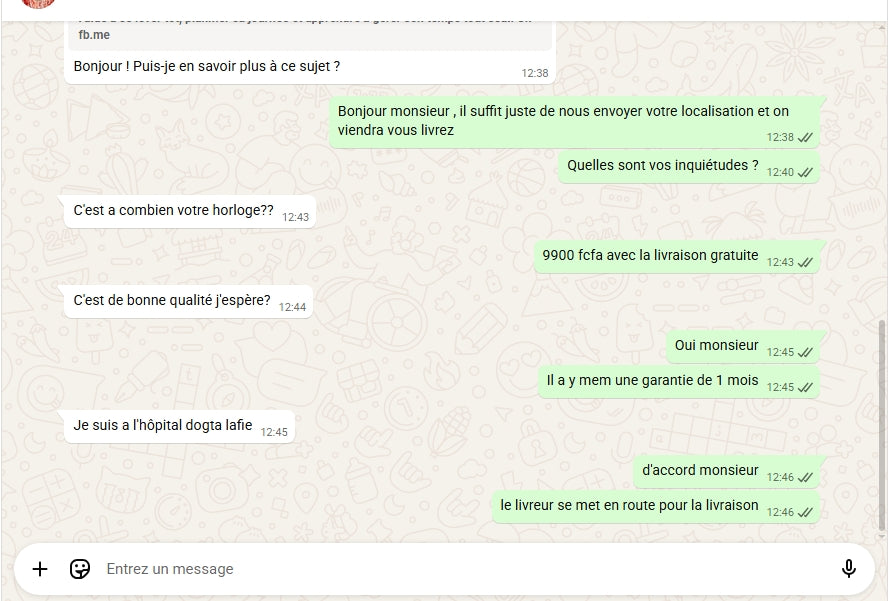Viewport: 888px width, 601px height.
Task: Select message 'Je suis a l'hôpital dogta lafie'
Action: pos(163,425)
